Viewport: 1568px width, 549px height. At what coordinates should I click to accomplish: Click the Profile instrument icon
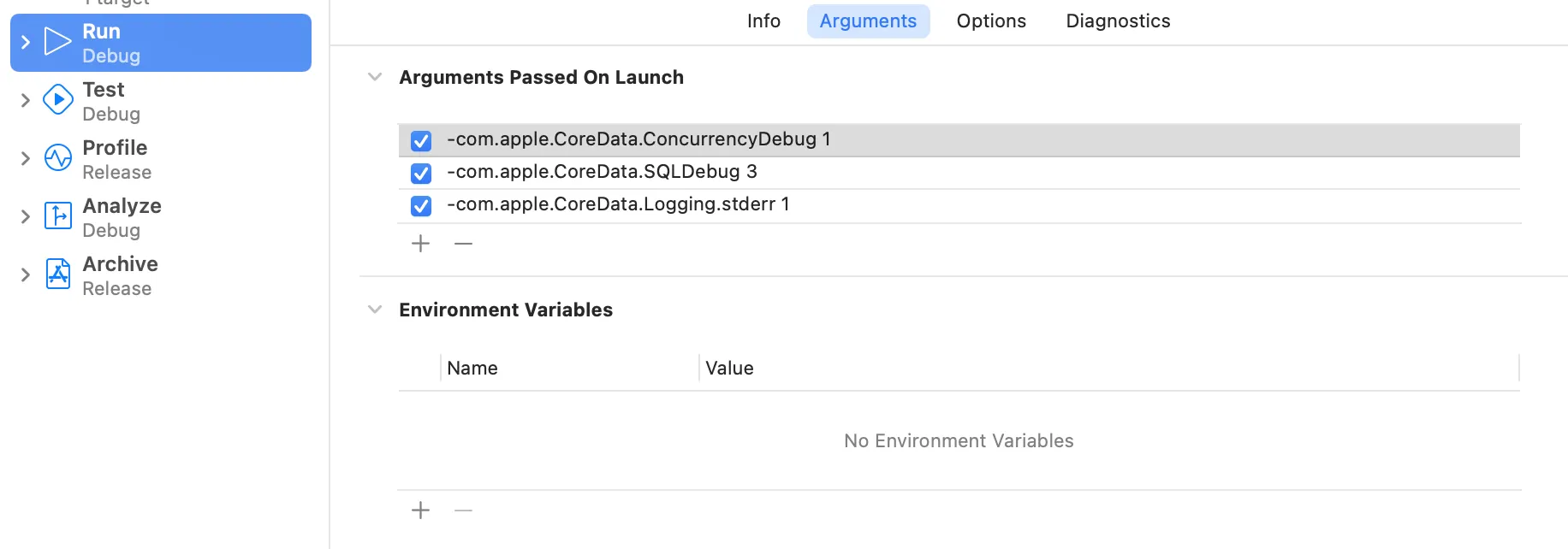(57, 158)
